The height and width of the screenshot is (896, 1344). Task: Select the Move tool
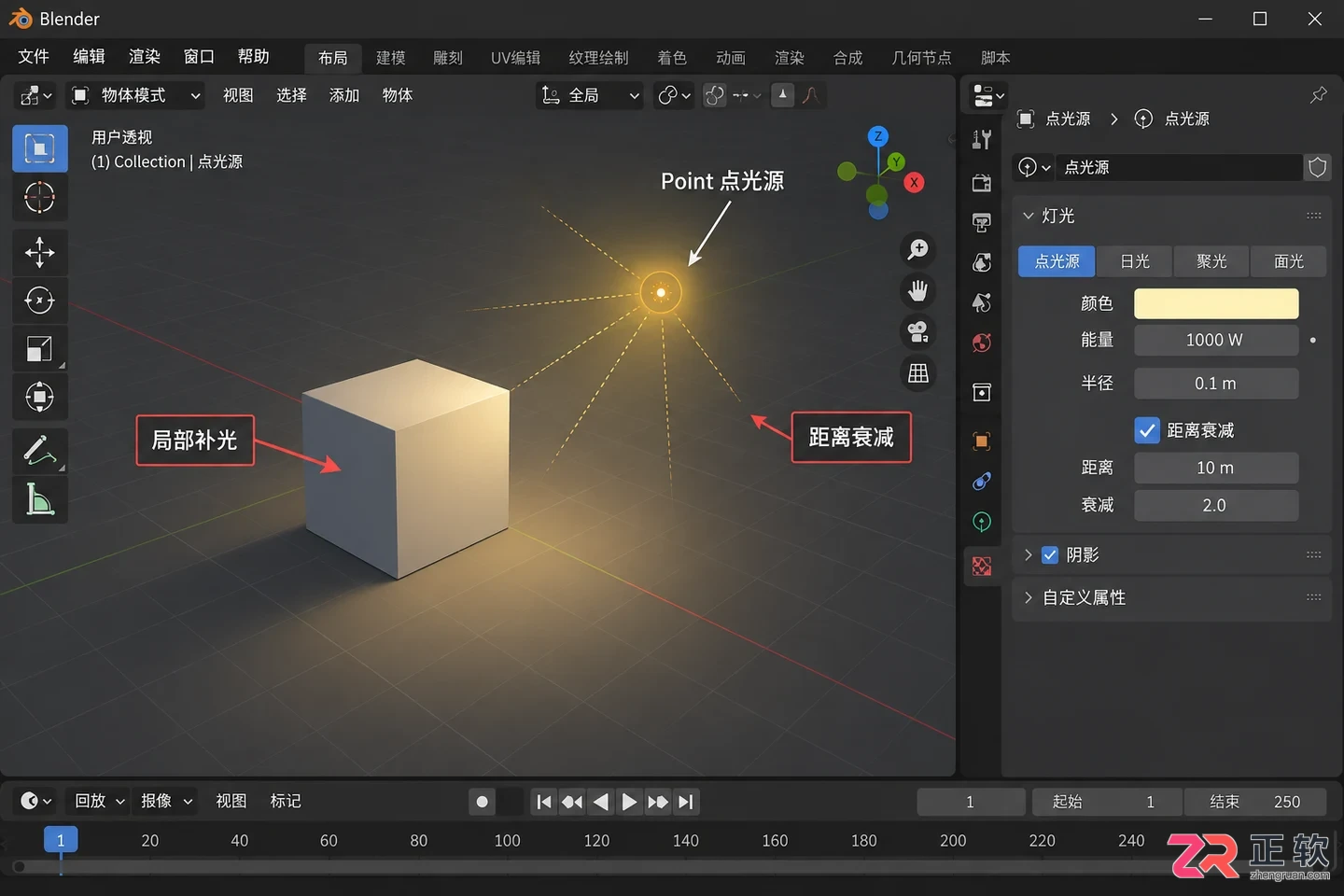click(39, 252)
